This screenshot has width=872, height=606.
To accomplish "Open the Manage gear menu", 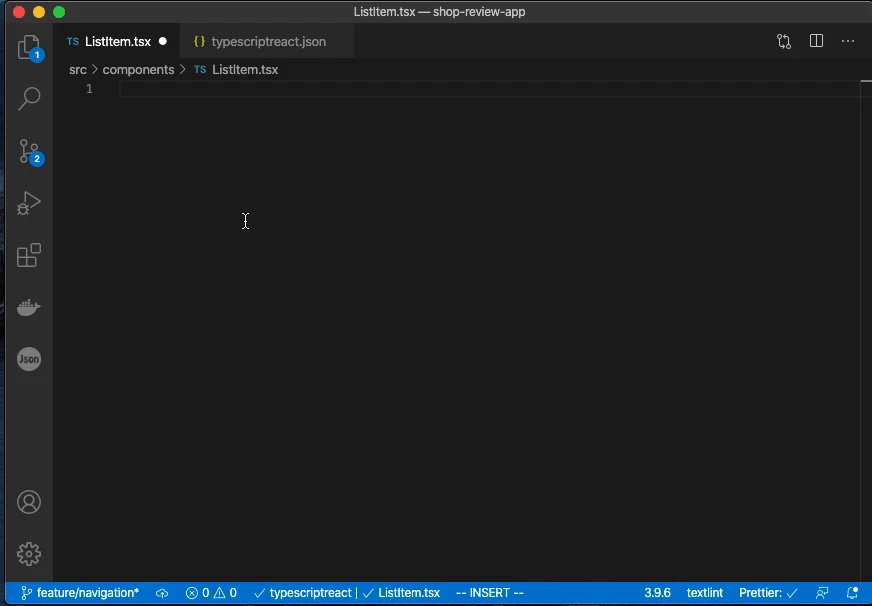I will pyautogui.click(x=29, y=554).
